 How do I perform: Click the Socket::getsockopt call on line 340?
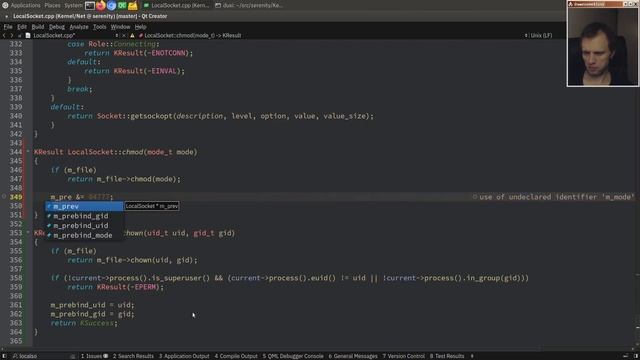(x=235, y=116)
